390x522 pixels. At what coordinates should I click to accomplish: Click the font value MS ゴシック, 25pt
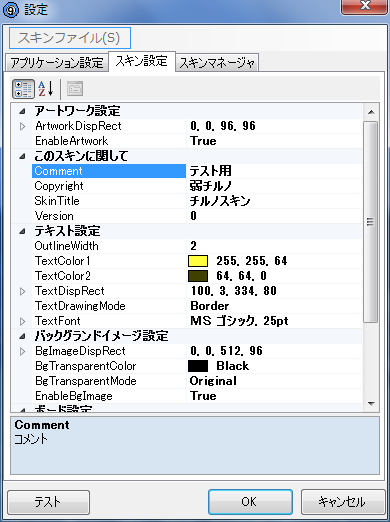(239, 321)
